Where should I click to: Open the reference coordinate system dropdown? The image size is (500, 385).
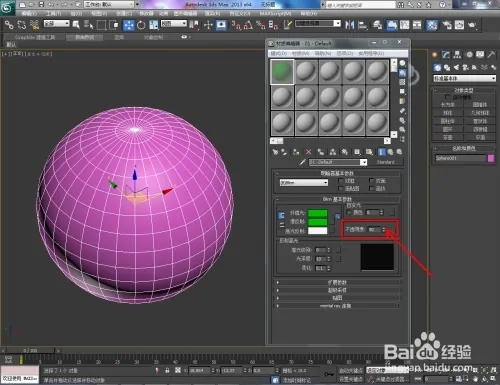[x=174, y=24]
